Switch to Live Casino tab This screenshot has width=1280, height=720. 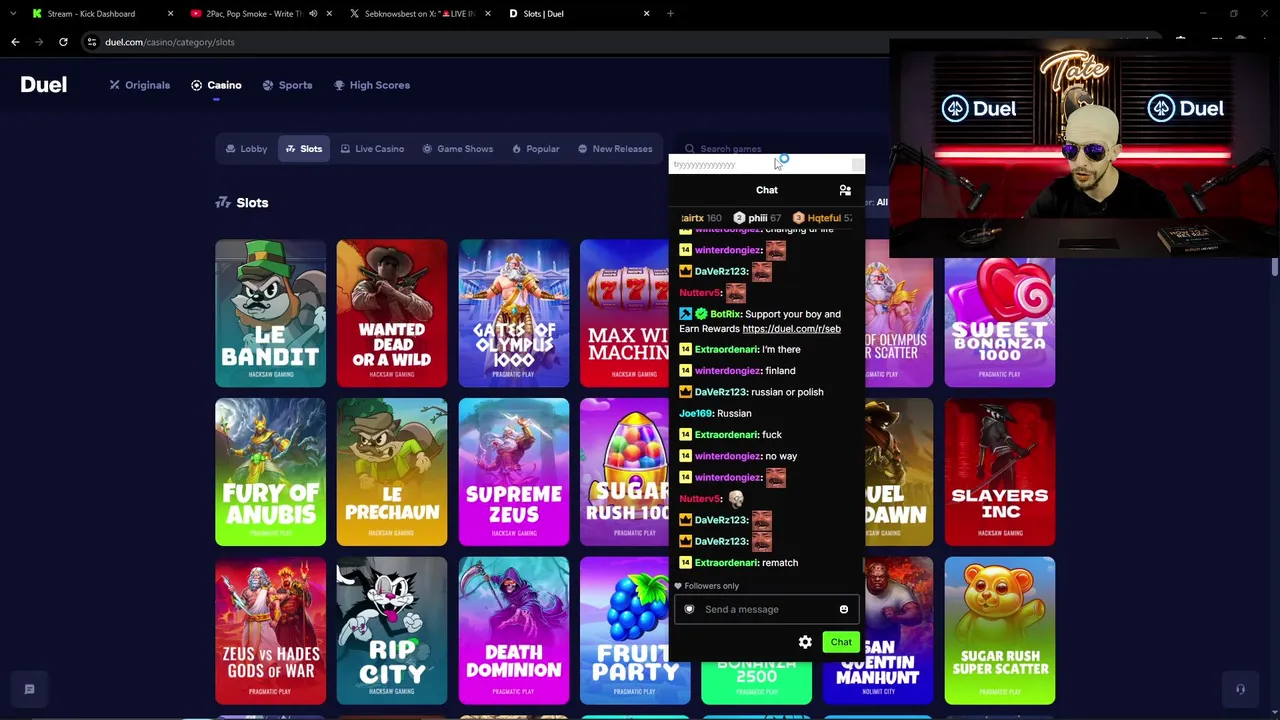pos(372,149)
